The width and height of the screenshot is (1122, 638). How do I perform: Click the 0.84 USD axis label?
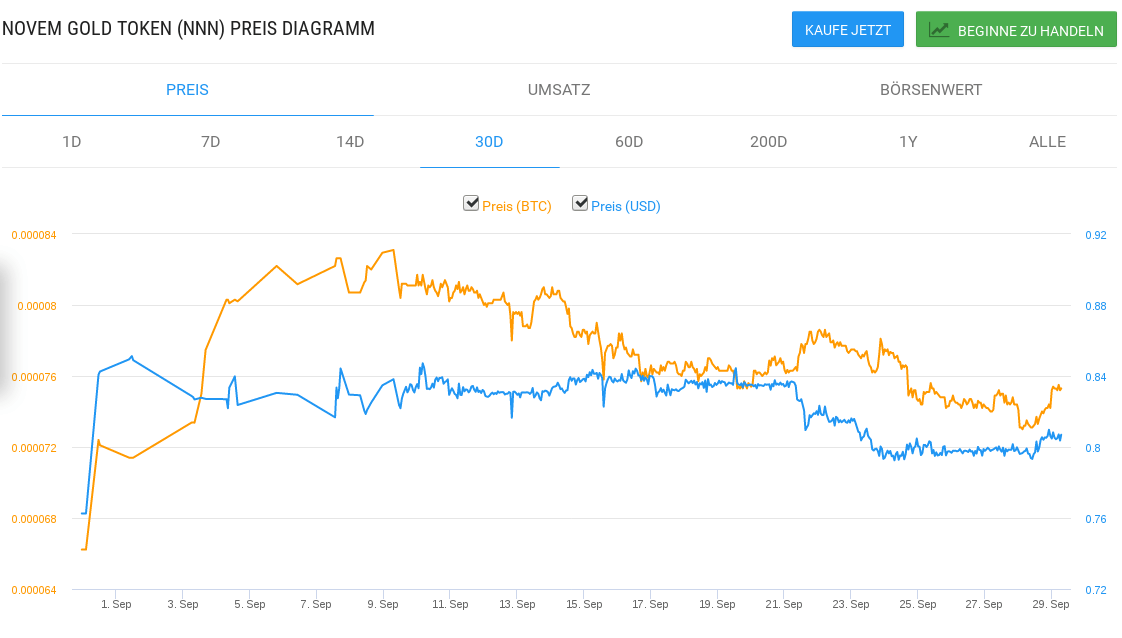pyautogui.click(x=1096, y=377)
